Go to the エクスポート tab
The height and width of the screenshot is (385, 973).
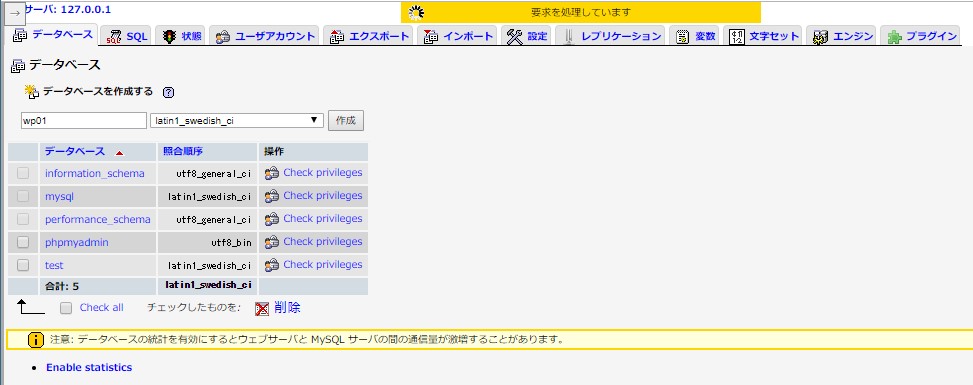(x=369, y=37)
